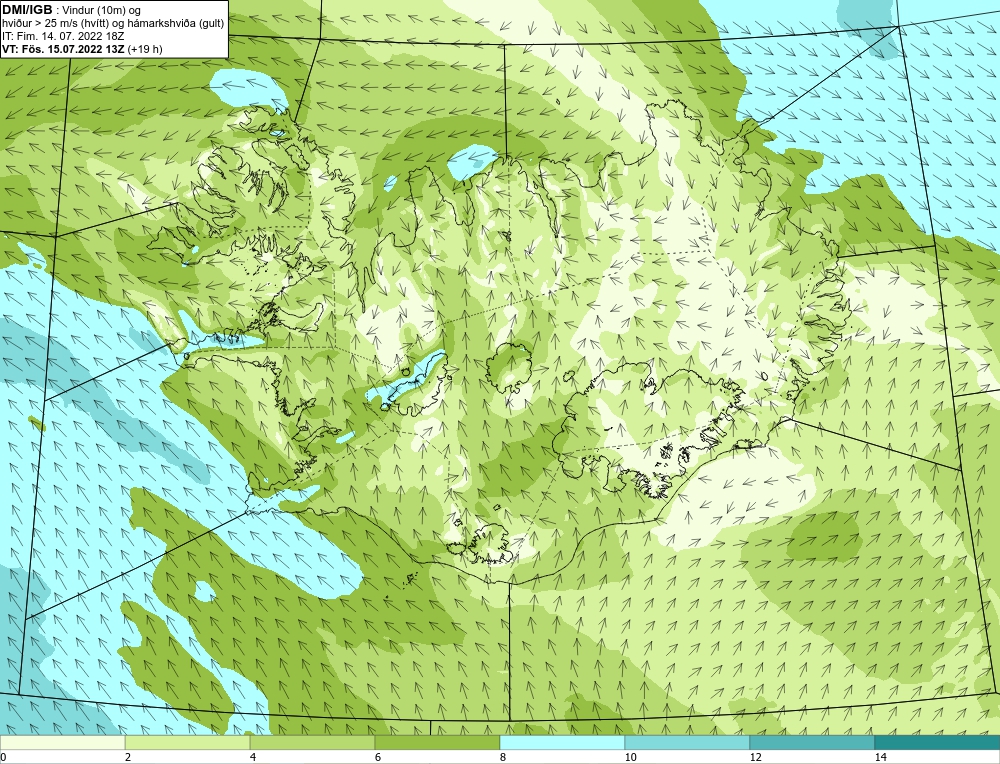Screen dimensions: 1000x764
Task: Click the 10–12 m/s cyan legend swatch
Action: point(688,742)
